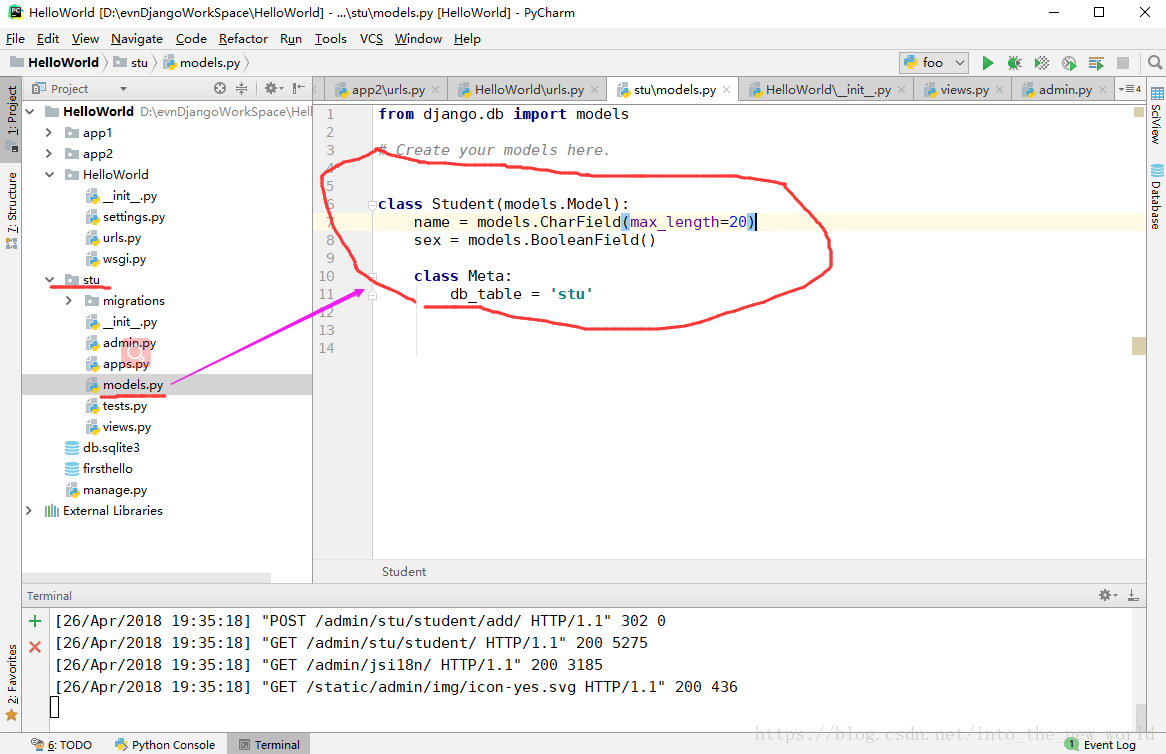Open tests.py under stu
The width and height of the screenshot is (1166, 754).
coord(125,406)
